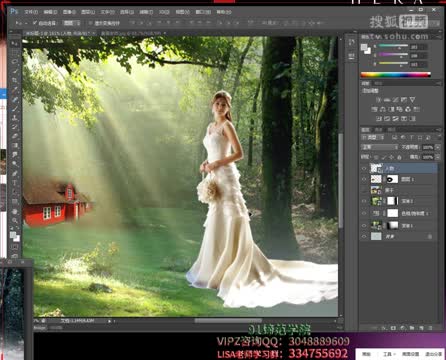Screen dimensions: 446x360
Task: Open auto-select target dropdown in options bar
Action: 72,23
